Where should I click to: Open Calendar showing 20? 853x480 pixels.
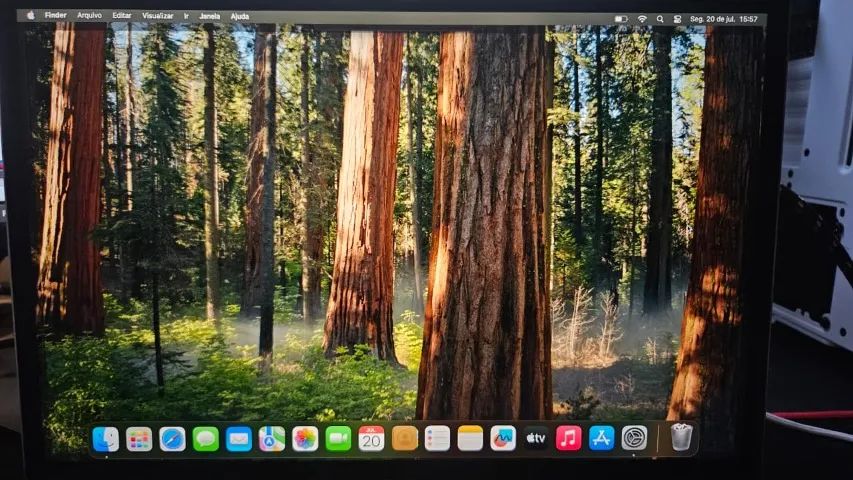click(372, 439)
